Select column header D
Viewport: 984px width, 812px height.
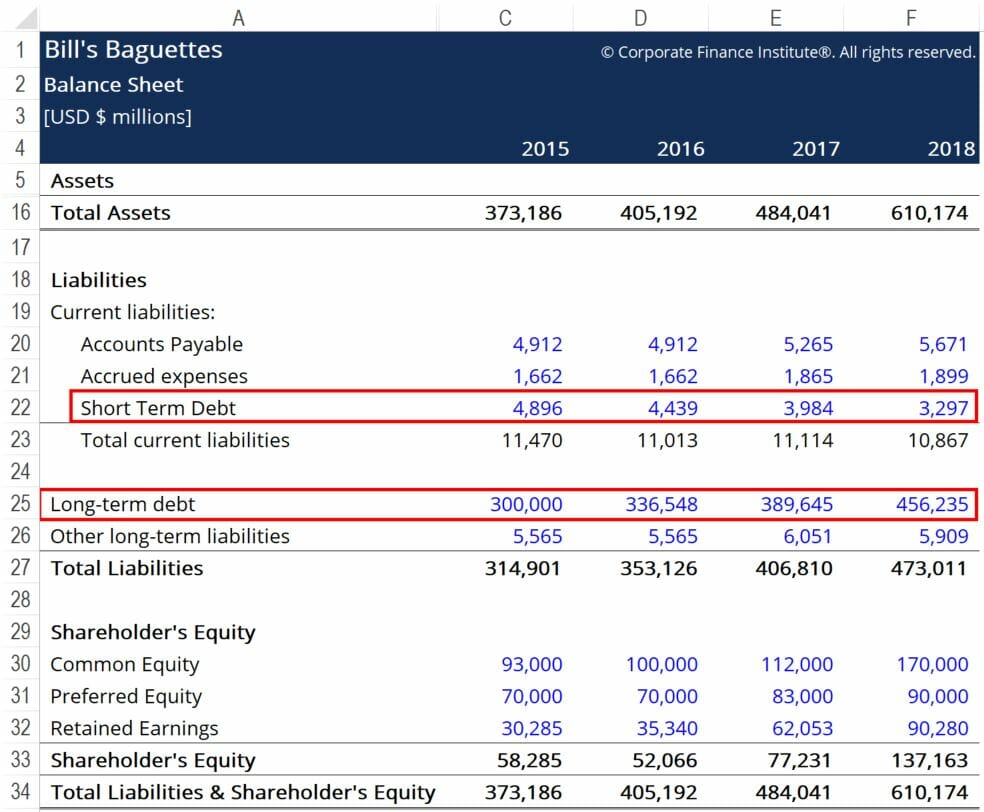(x=640, y=17)
